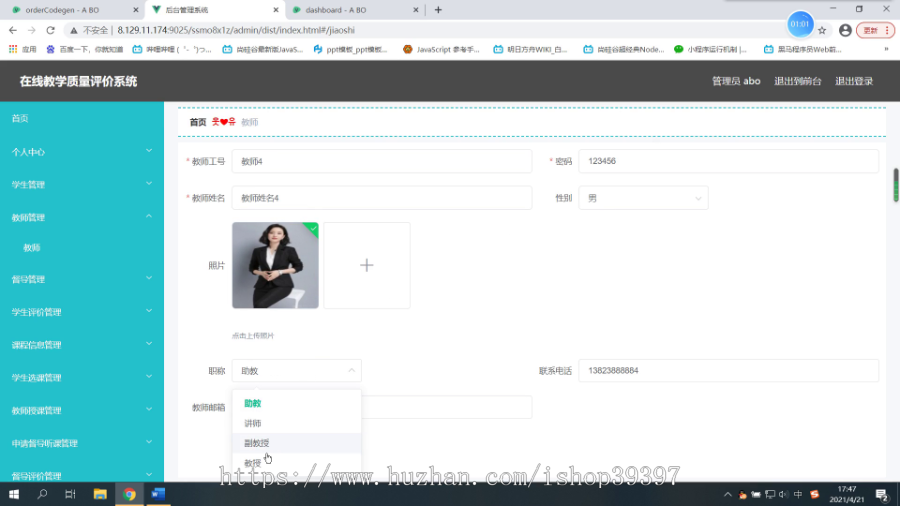Close the orderCodegen tab

point(135,10)
